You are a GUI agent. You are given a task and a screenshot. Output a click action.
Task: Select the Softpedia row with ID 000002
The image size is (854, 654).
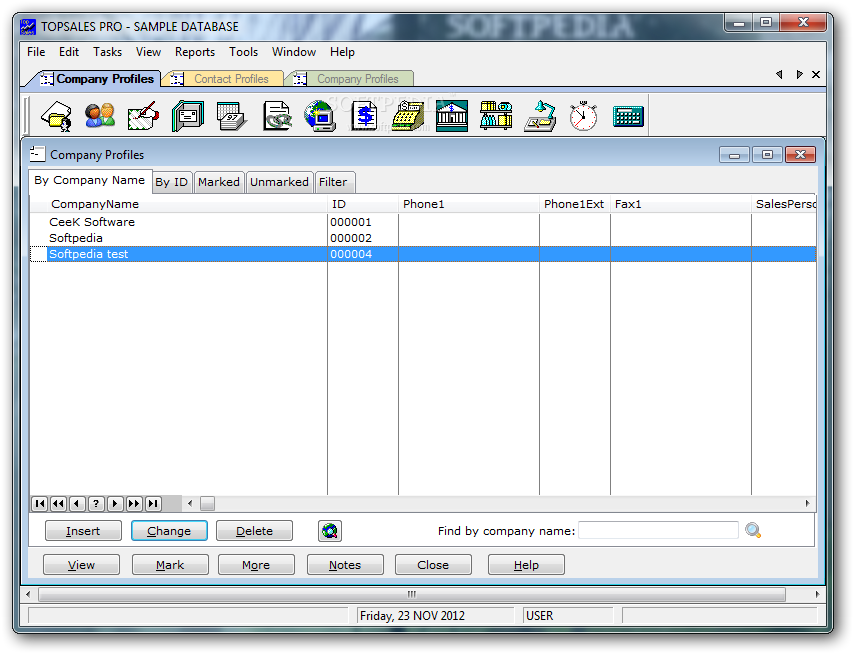click(x=423, y=238)
